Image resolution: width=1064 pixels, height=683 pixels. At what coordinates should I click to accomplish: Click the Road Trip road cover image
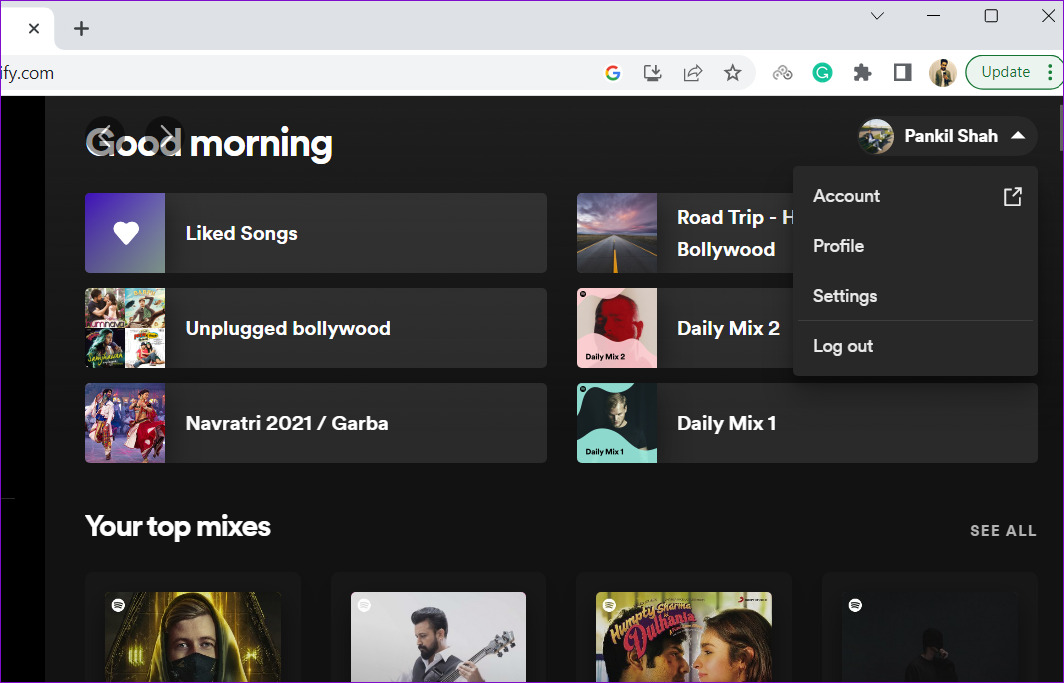pos(617,233)
